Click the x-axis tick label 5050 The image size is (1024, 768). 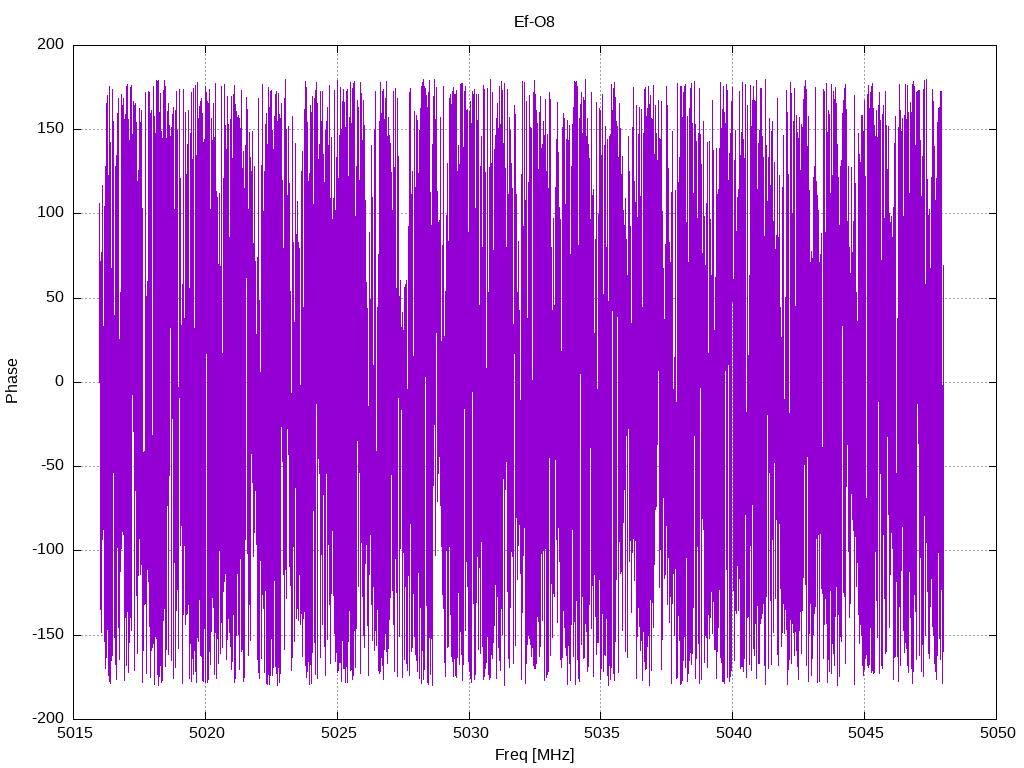(997, 733)
